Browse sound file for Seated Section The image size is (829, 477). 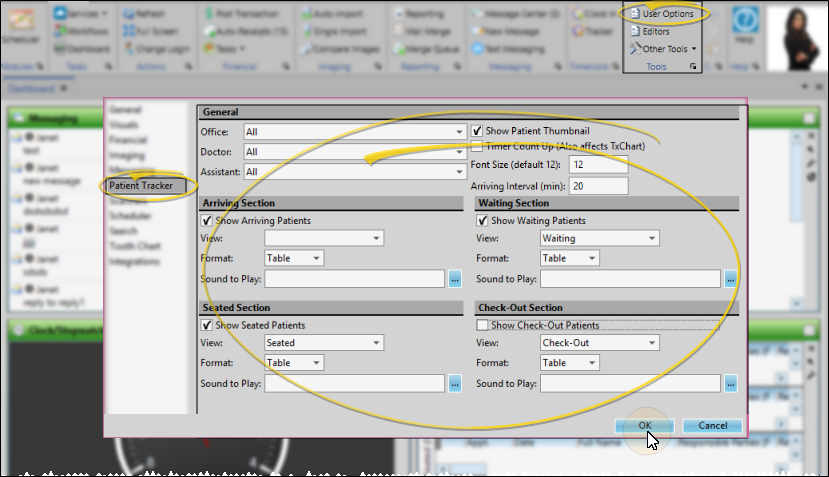point(454,383)
